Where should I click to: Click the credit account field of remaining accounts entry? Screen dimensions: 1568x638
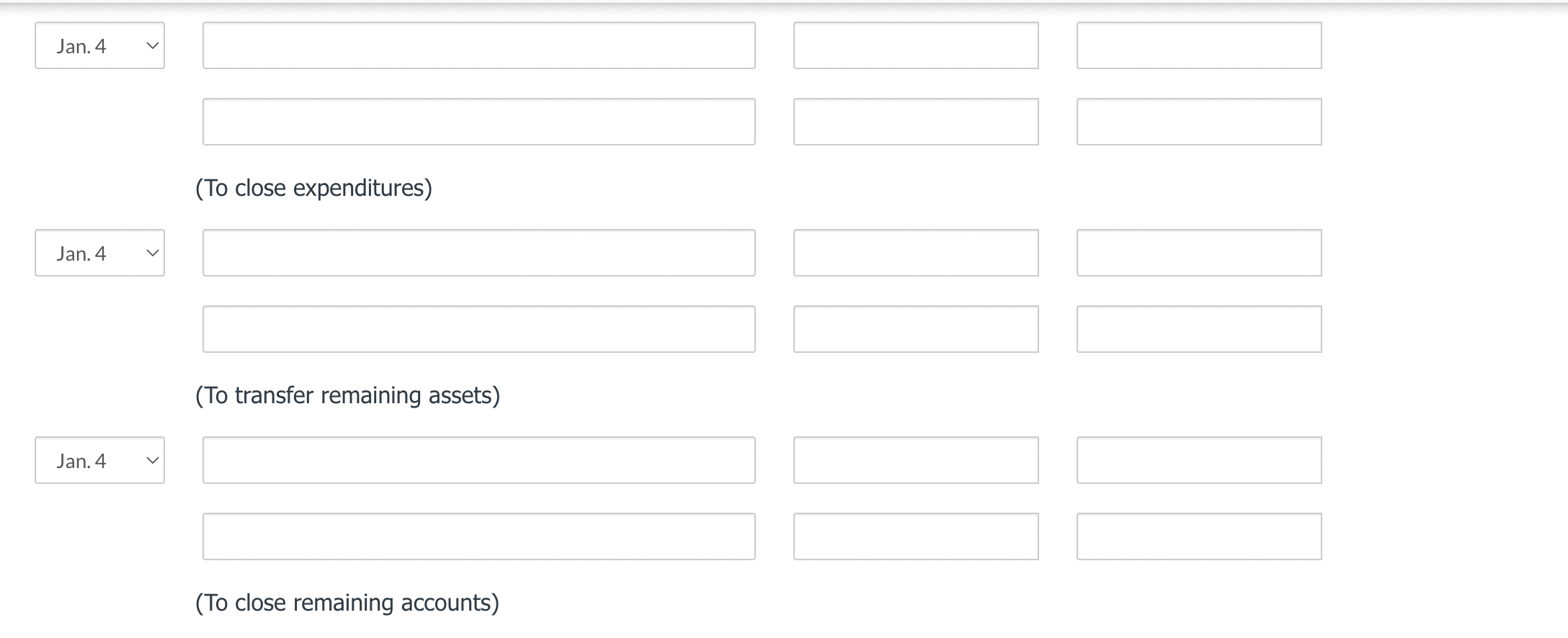coord(478,536)
